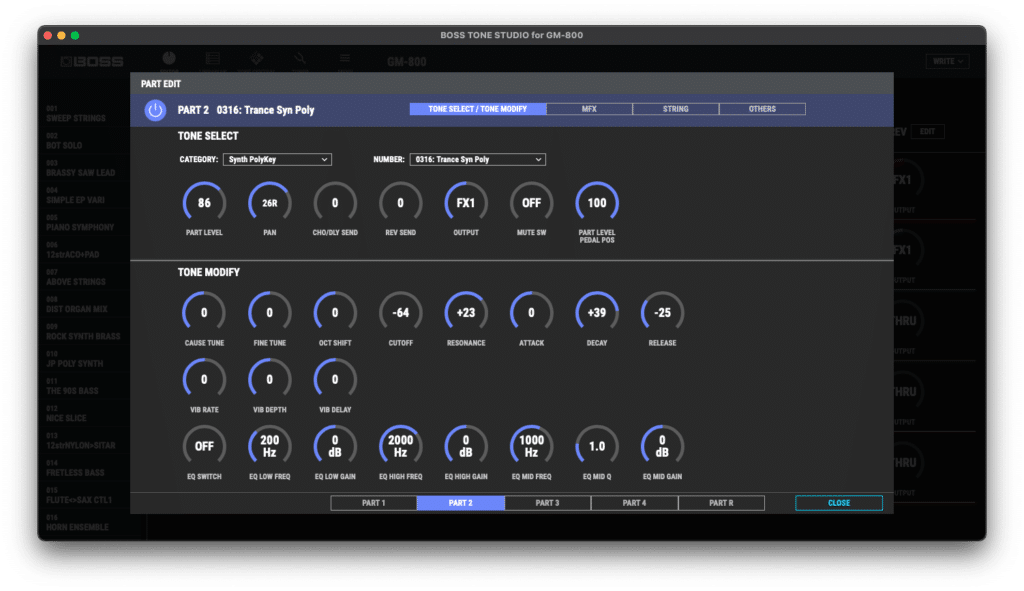Click the EQ High Gain knob
This screenshot has width=1024, height=591.
(x=466, y=446)
